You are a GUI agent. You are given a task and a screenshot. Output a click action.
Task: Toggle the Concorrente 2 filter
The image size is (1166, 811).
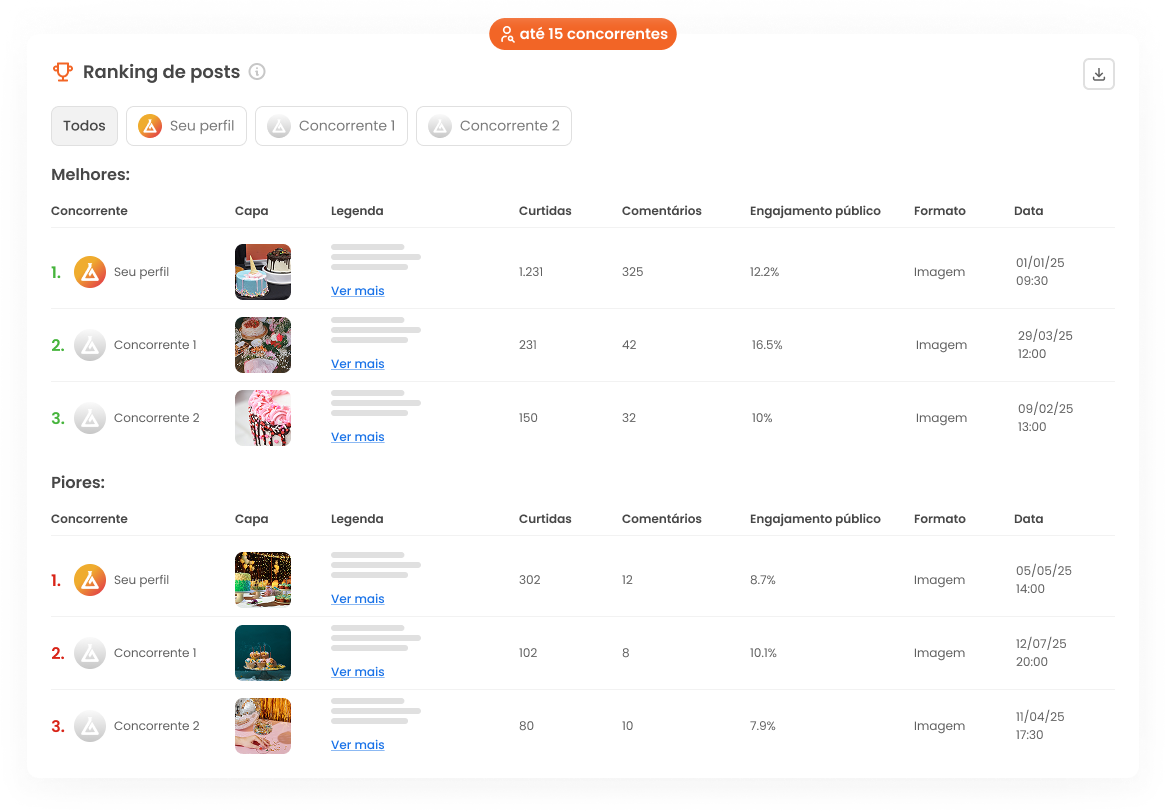(493, 126)
